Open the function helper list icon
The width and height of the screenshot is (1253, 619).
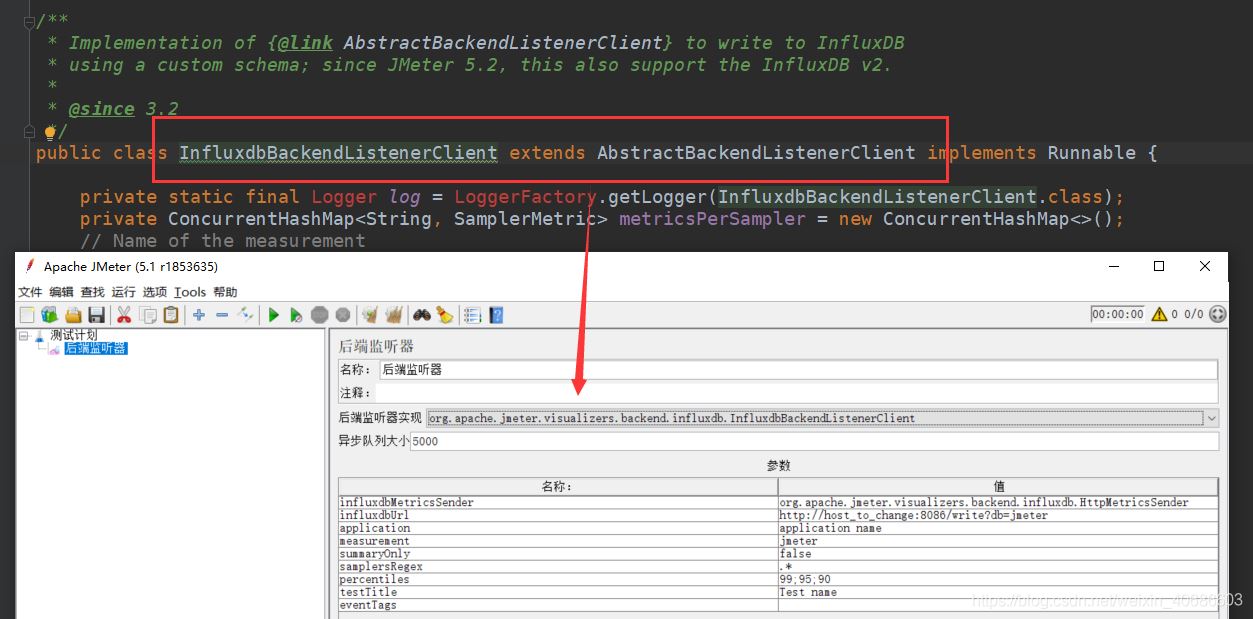coord(473,315)
